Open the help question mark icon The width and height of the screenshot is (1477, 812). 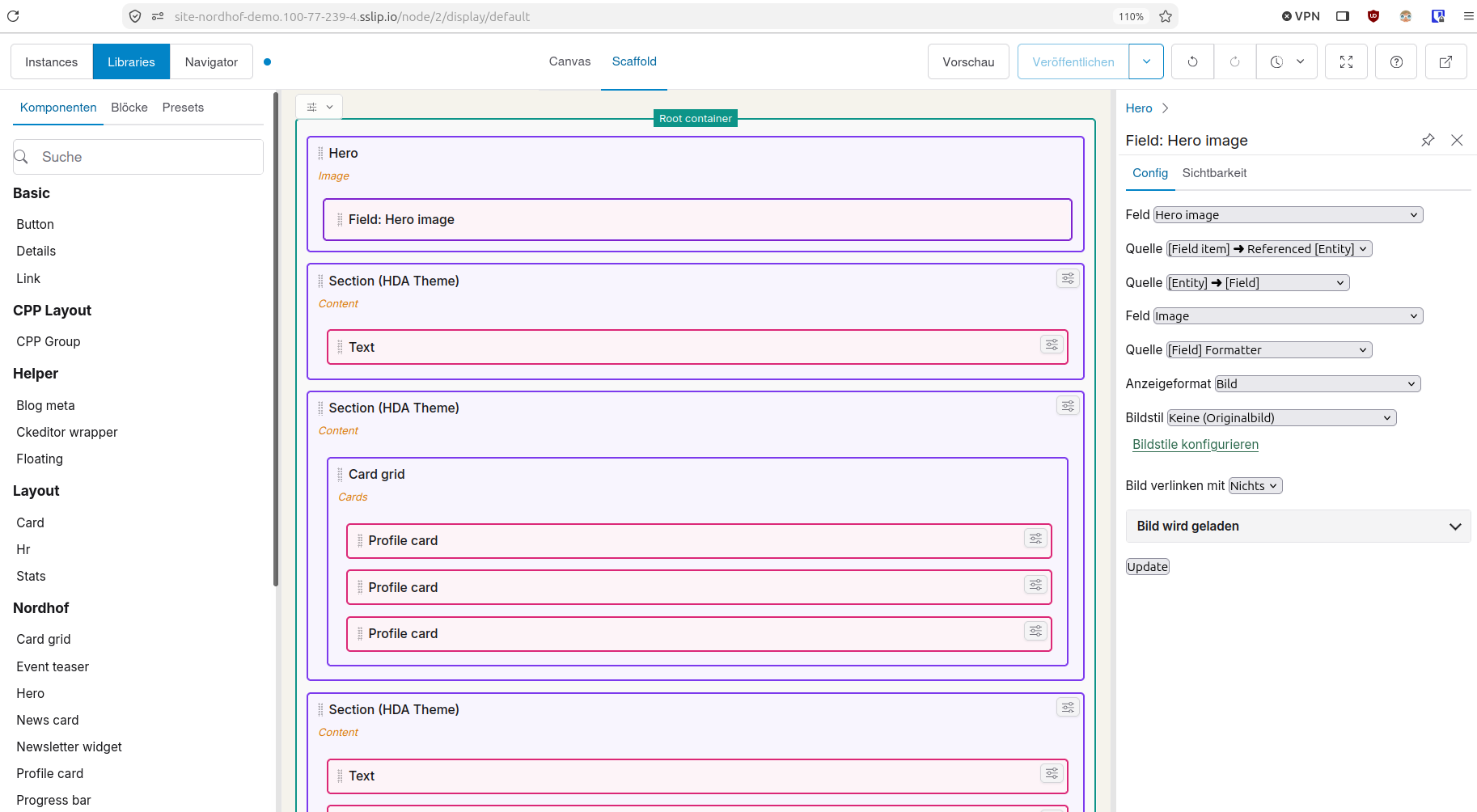(x=1396, y=61)
